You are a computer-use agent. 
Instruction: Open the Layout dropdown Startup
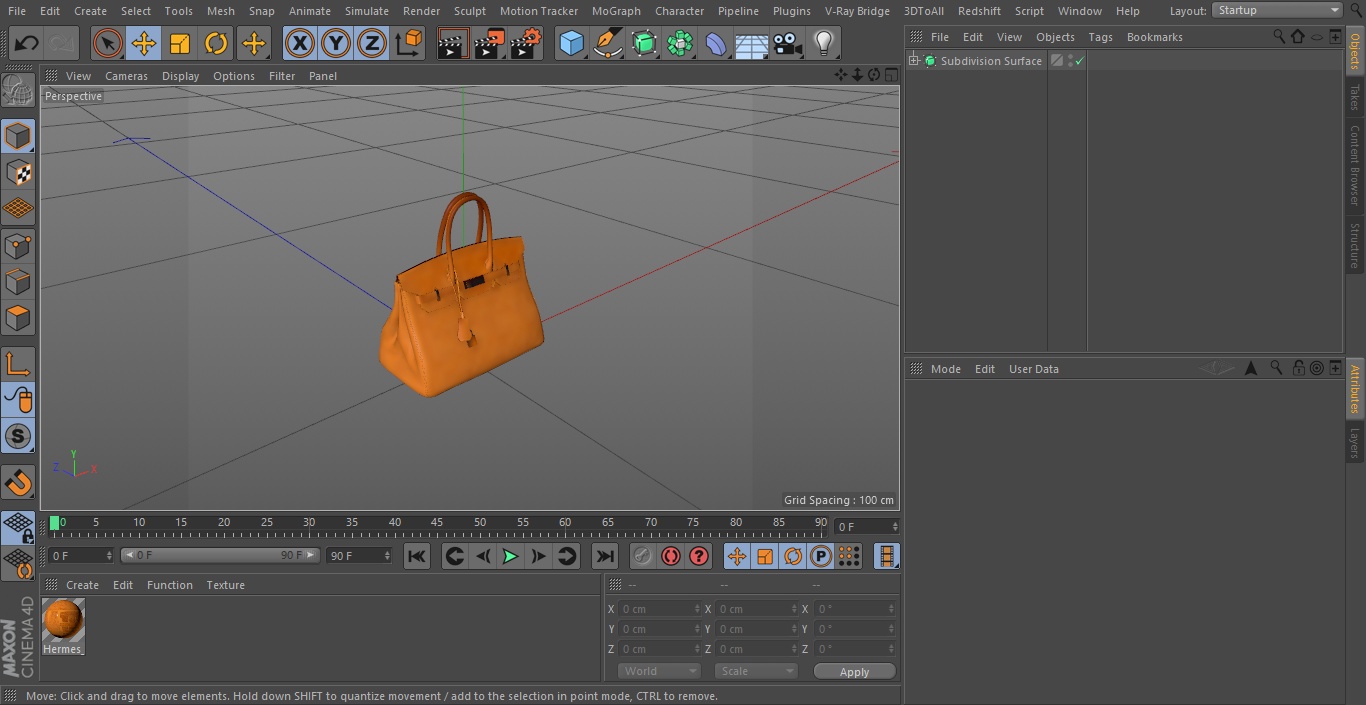tap(1277, 10)
